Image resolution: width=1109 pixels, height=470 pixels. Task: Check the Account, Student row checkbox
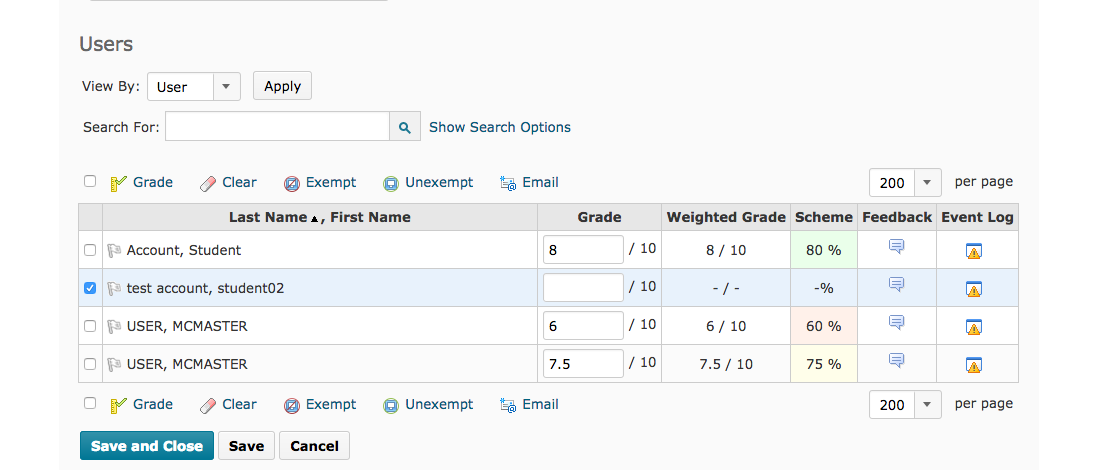pos(90,250)
